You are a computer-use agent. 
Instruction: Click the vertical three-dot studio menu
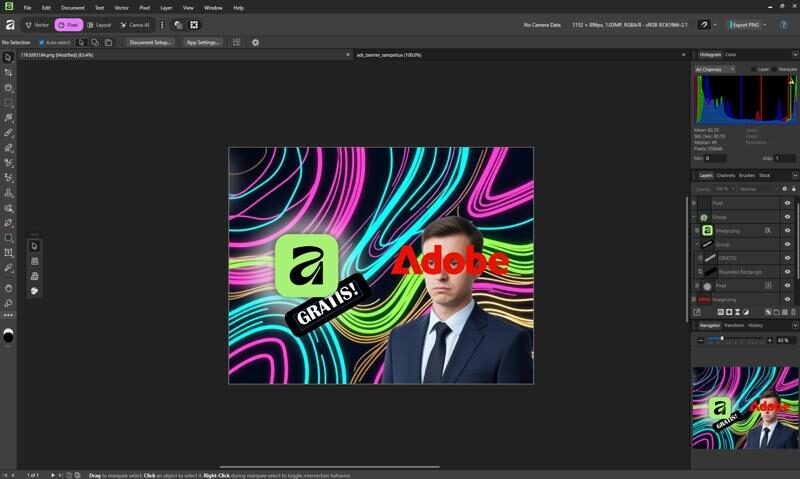(x=162, y=24)
